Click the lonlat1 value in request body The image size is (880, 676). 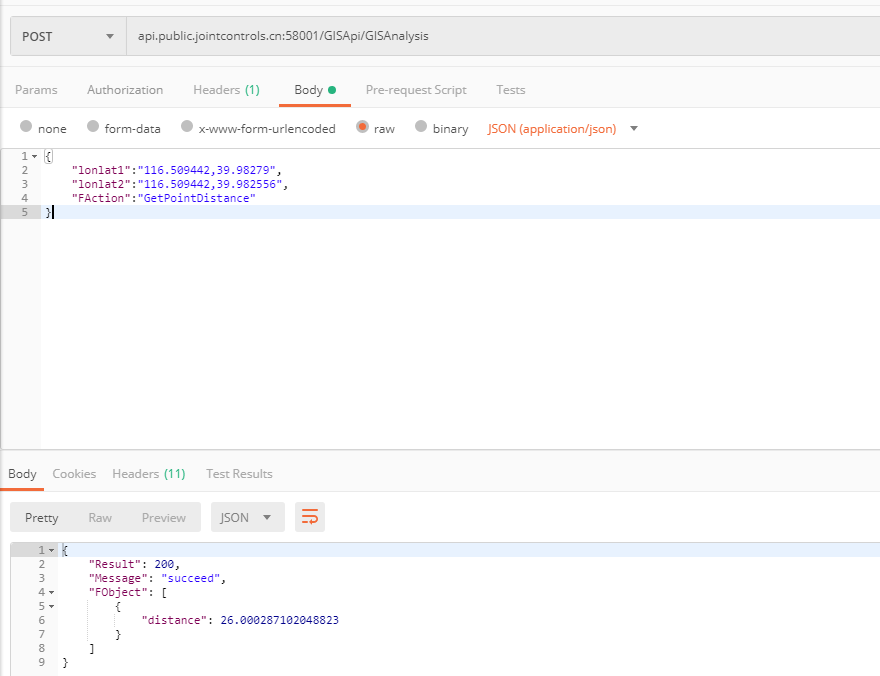coord(207,170)
